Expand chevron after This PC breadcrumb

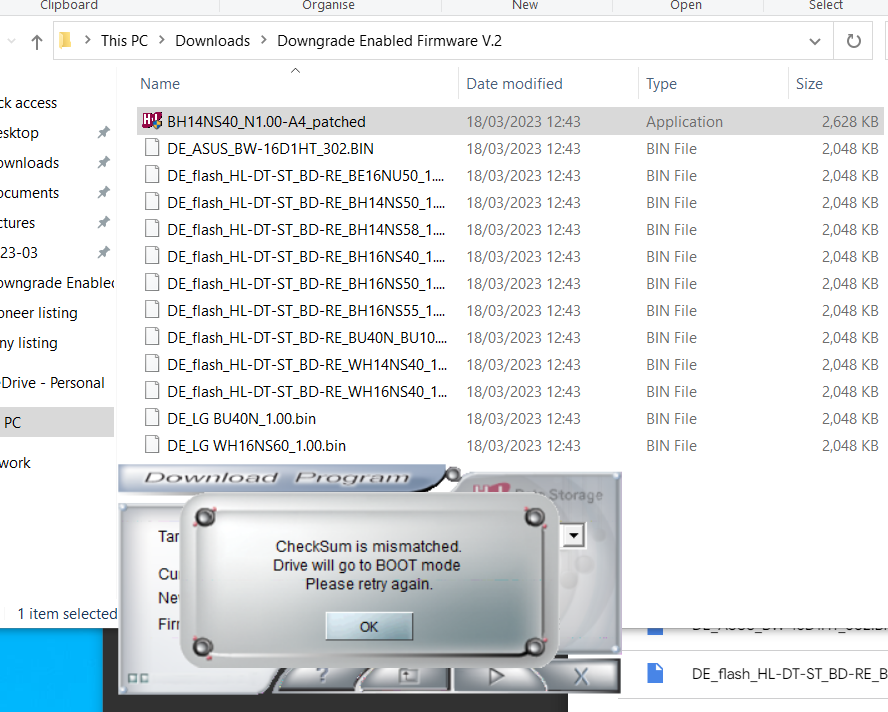[x=162, y=40]
